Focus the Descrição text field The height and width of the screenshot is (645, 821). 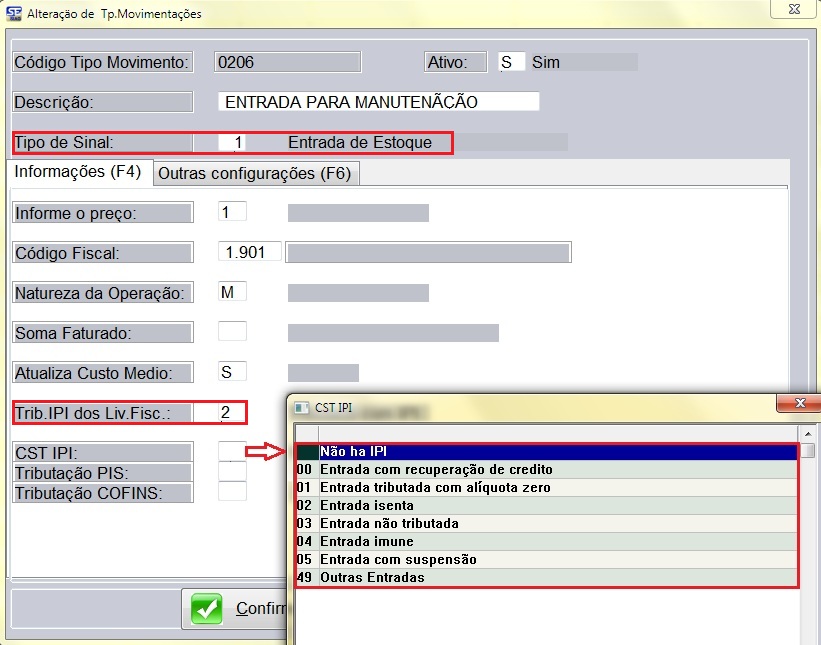(x=378, y=102)
